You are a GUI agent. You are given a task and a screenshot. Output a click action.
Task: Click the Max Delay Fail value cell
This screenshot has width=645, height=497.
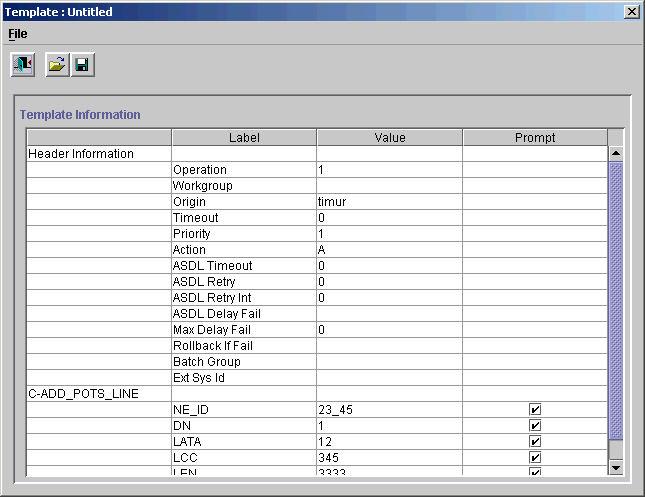click(x=390, y=330)
